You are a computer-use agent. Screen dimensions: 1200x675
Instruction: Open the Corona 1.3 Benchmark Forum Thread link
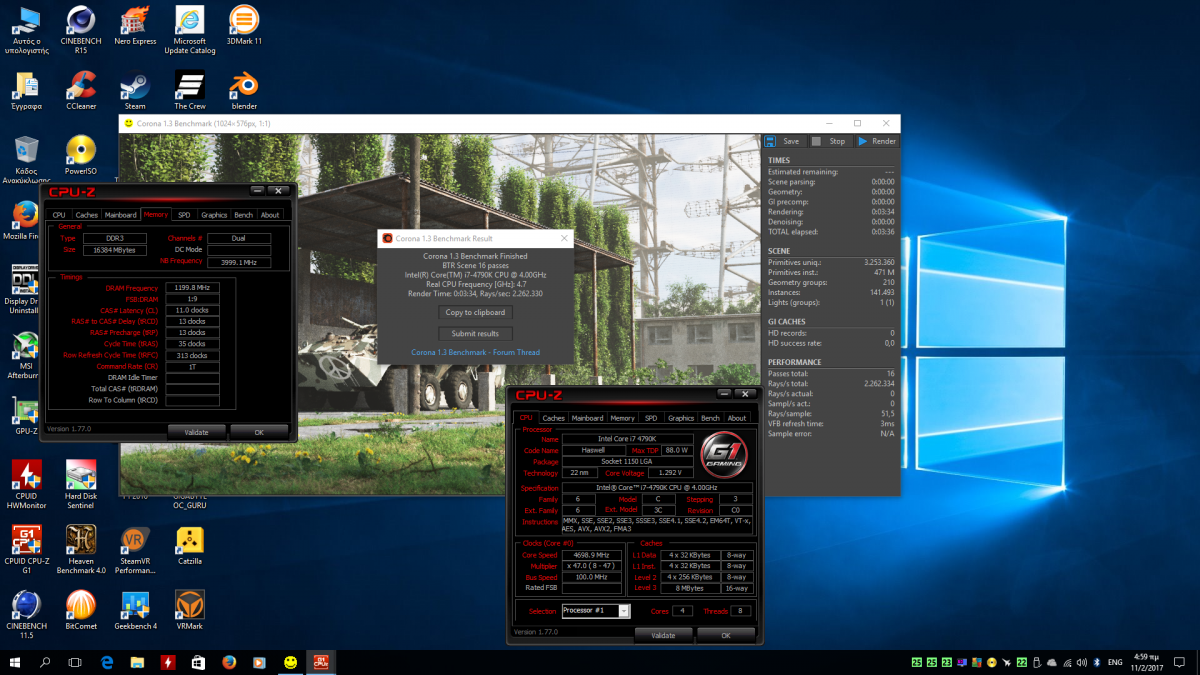coord(475,352)
